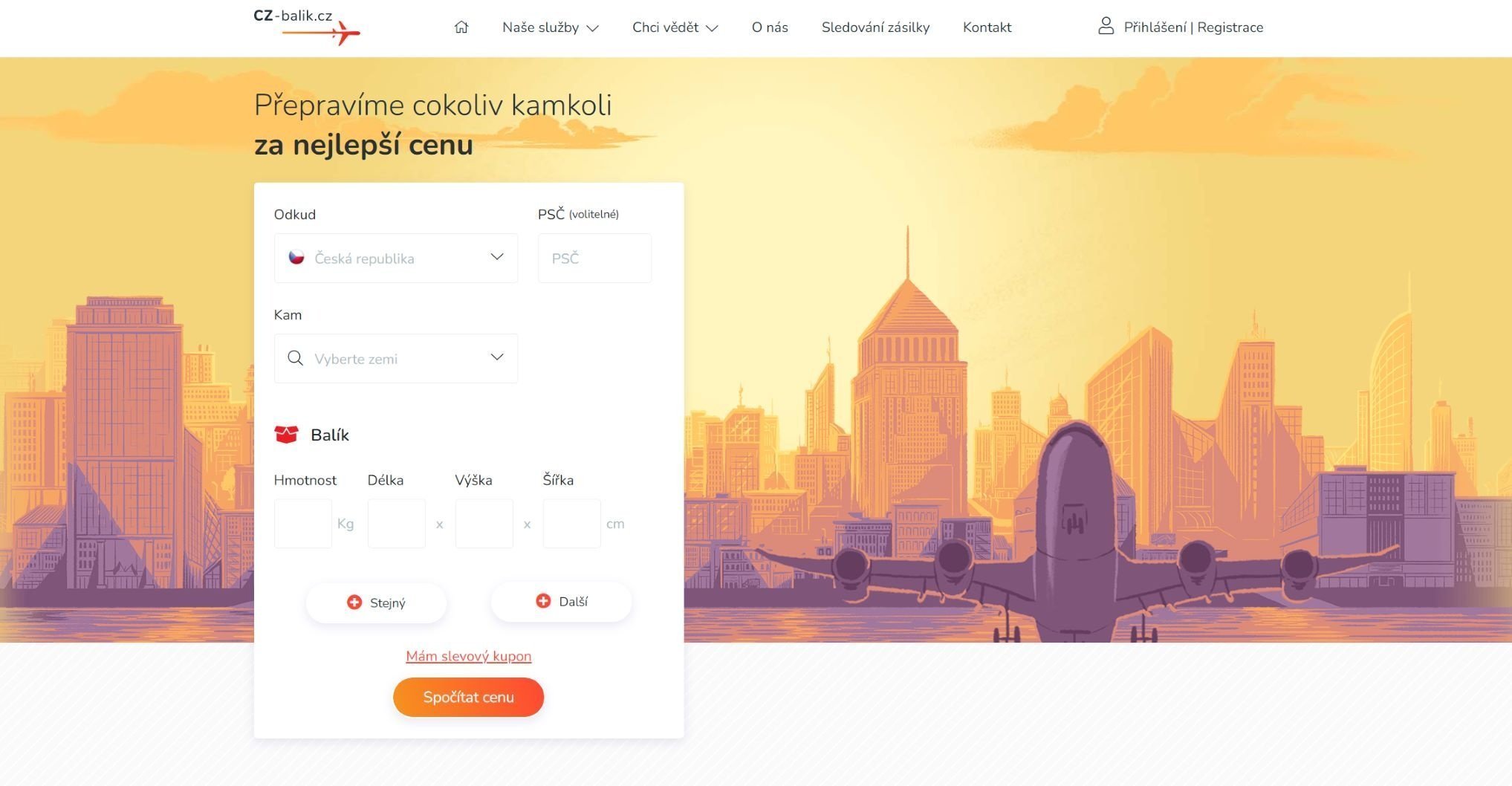Click the home icon in navigation
The width and height of the screenshot is (1512, 786).
tap(461, 27)
